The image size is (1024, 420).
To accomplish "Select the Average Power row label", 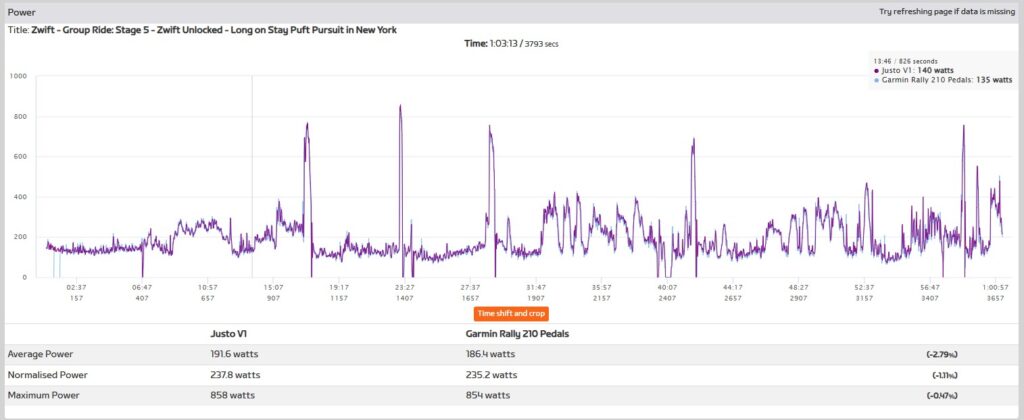I will click(40, 354).
